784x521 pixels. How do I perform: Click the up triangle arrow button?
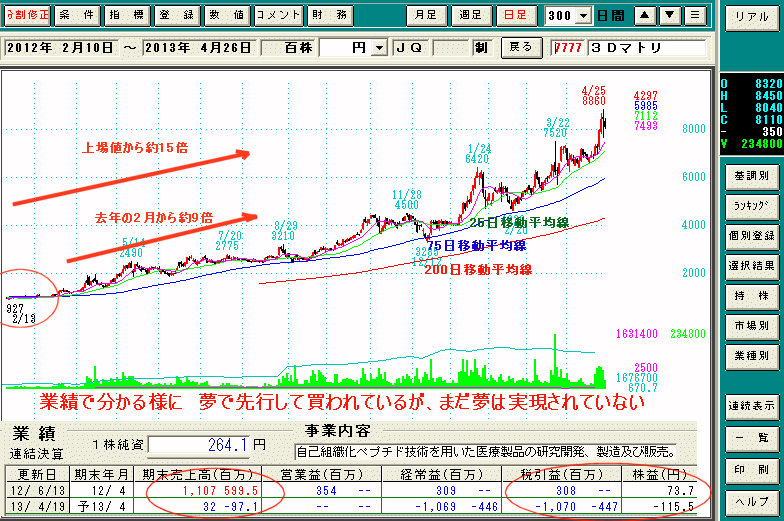[x=644, y=16]
